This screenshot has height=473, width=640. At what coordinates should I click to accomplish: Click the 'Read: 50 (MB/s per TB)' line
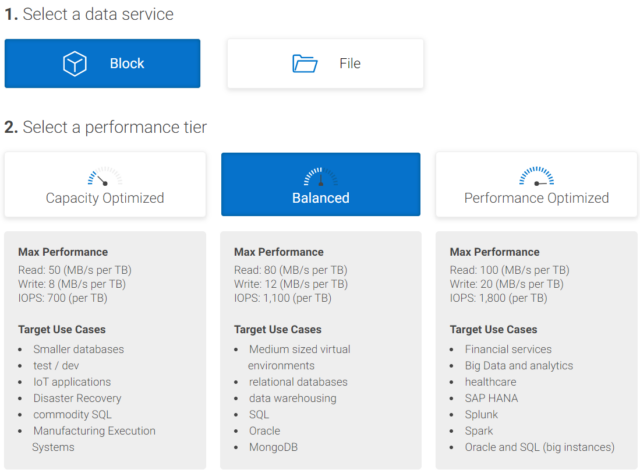(x=75, y=270)
